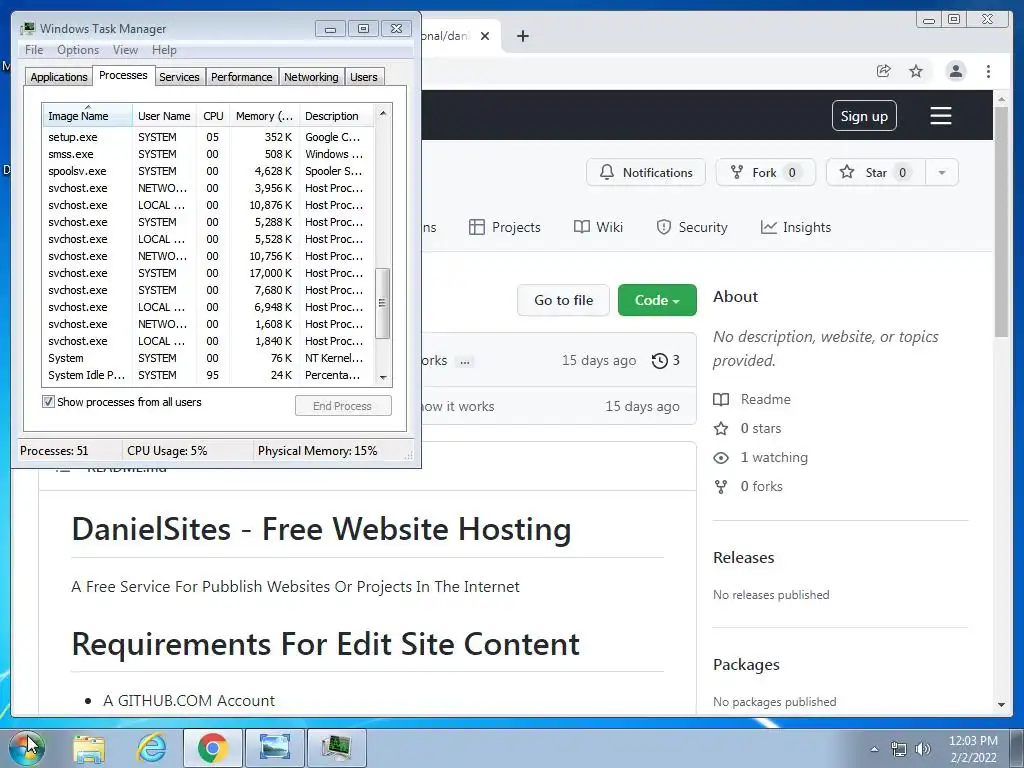This screenshot has height=768, width=1024.
Task: Open the Security repository tab
Action: click(692, 227)
